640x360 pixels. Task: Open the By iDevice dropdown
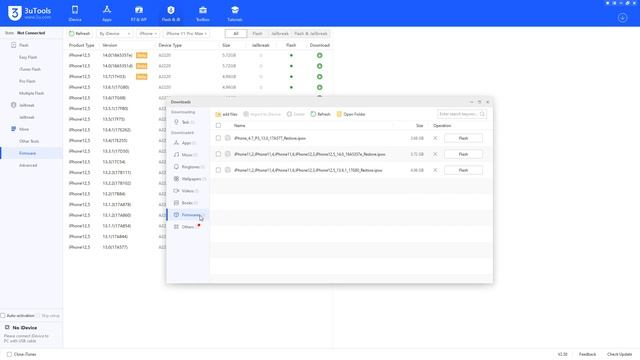click(x=115, y=33)
